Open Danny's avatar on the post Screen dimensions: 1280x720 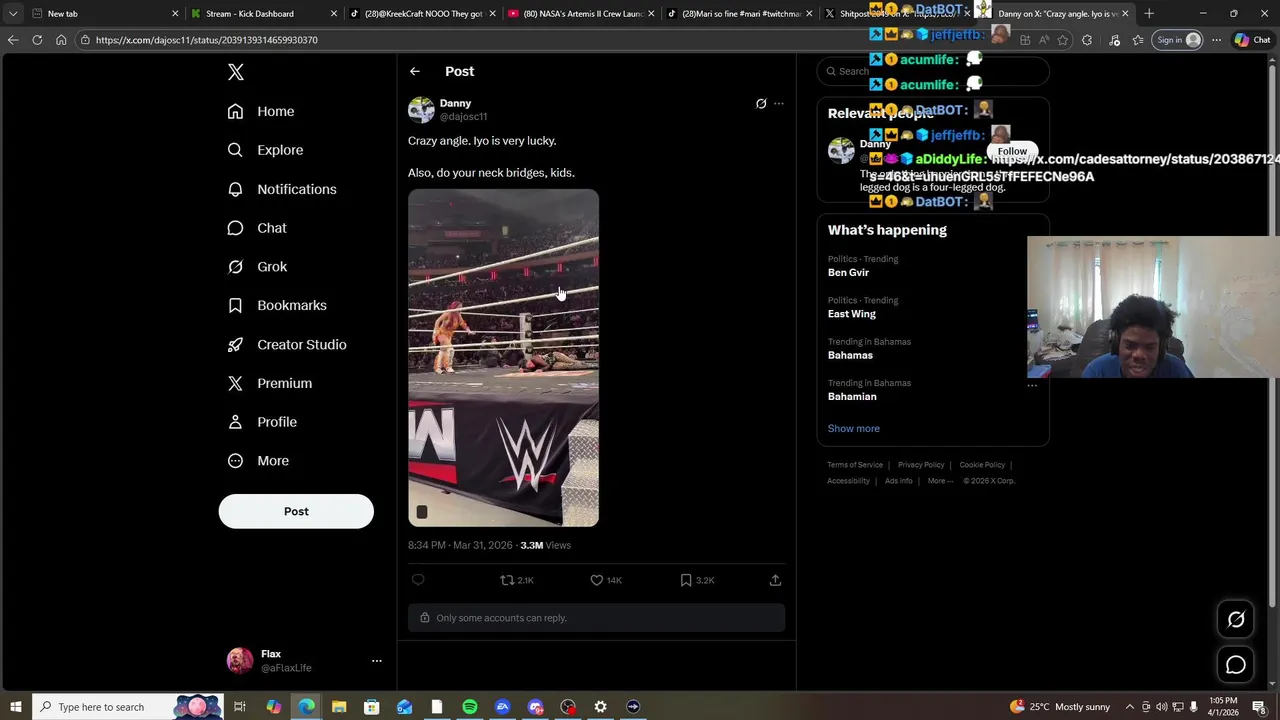421,109
